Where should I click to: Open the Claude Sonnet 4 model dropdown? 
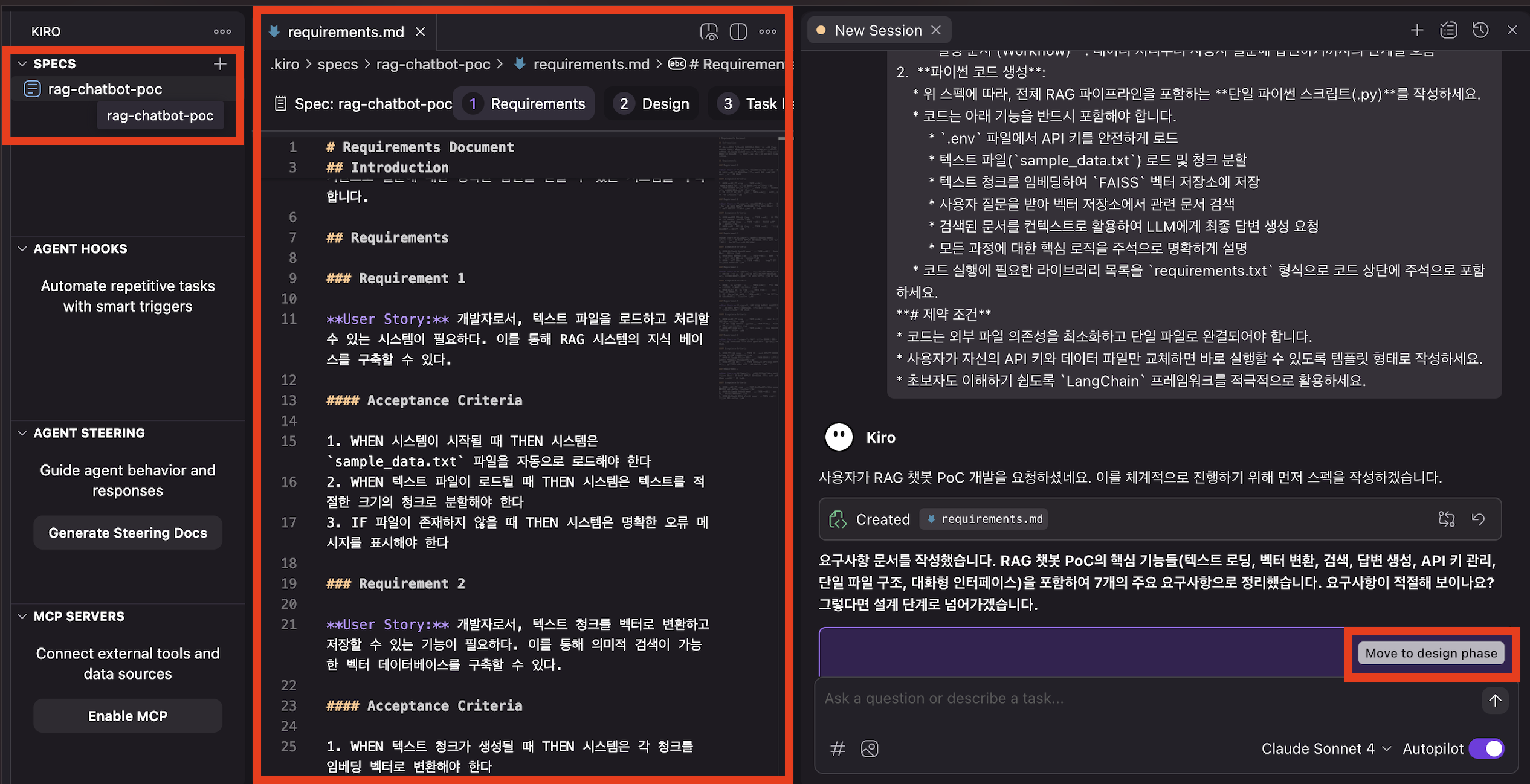[1326, 748]
